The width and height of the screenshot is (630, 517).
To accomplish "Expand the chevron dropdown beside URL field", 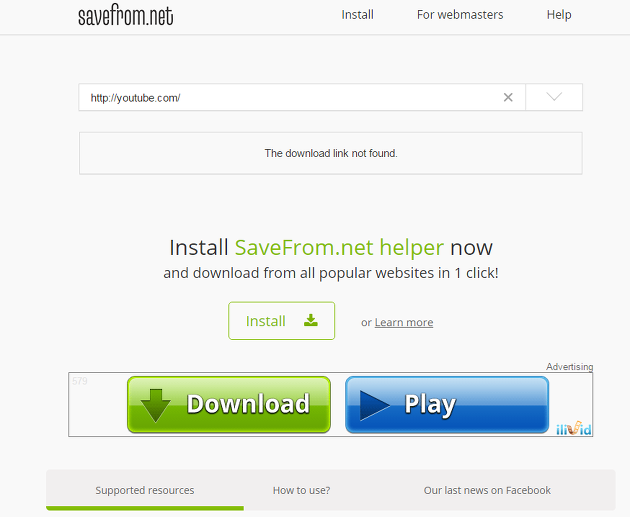I will point(554,97).
